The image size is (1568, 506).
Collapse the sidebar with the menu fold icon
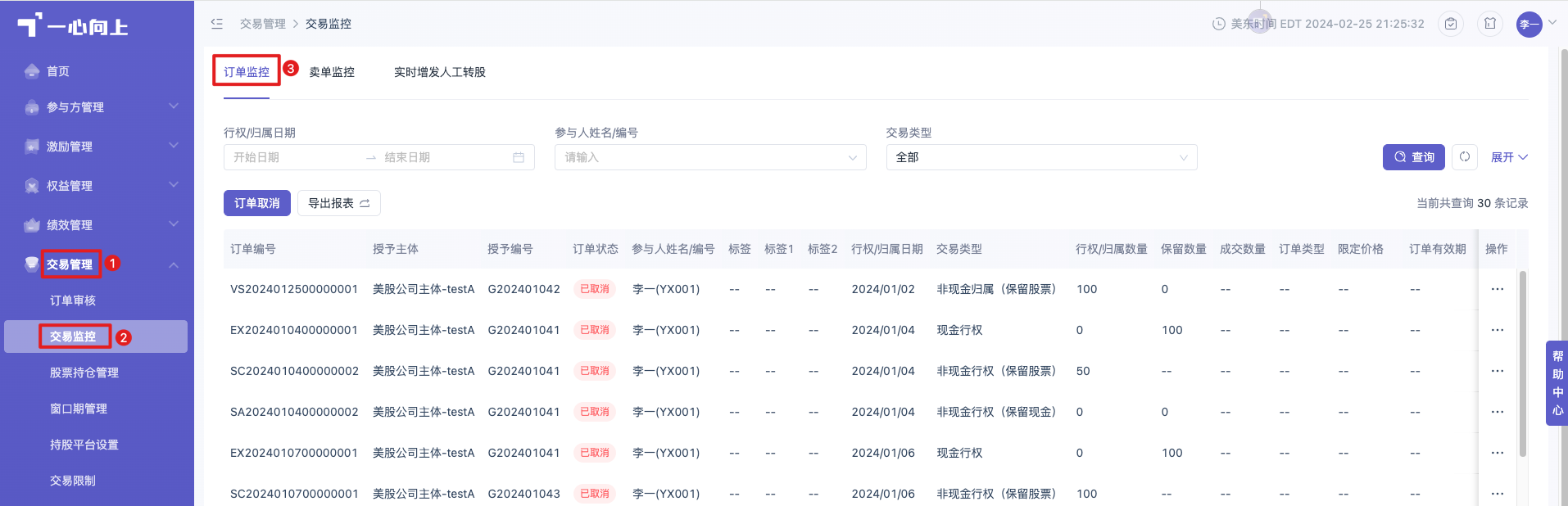coord(216,24)
